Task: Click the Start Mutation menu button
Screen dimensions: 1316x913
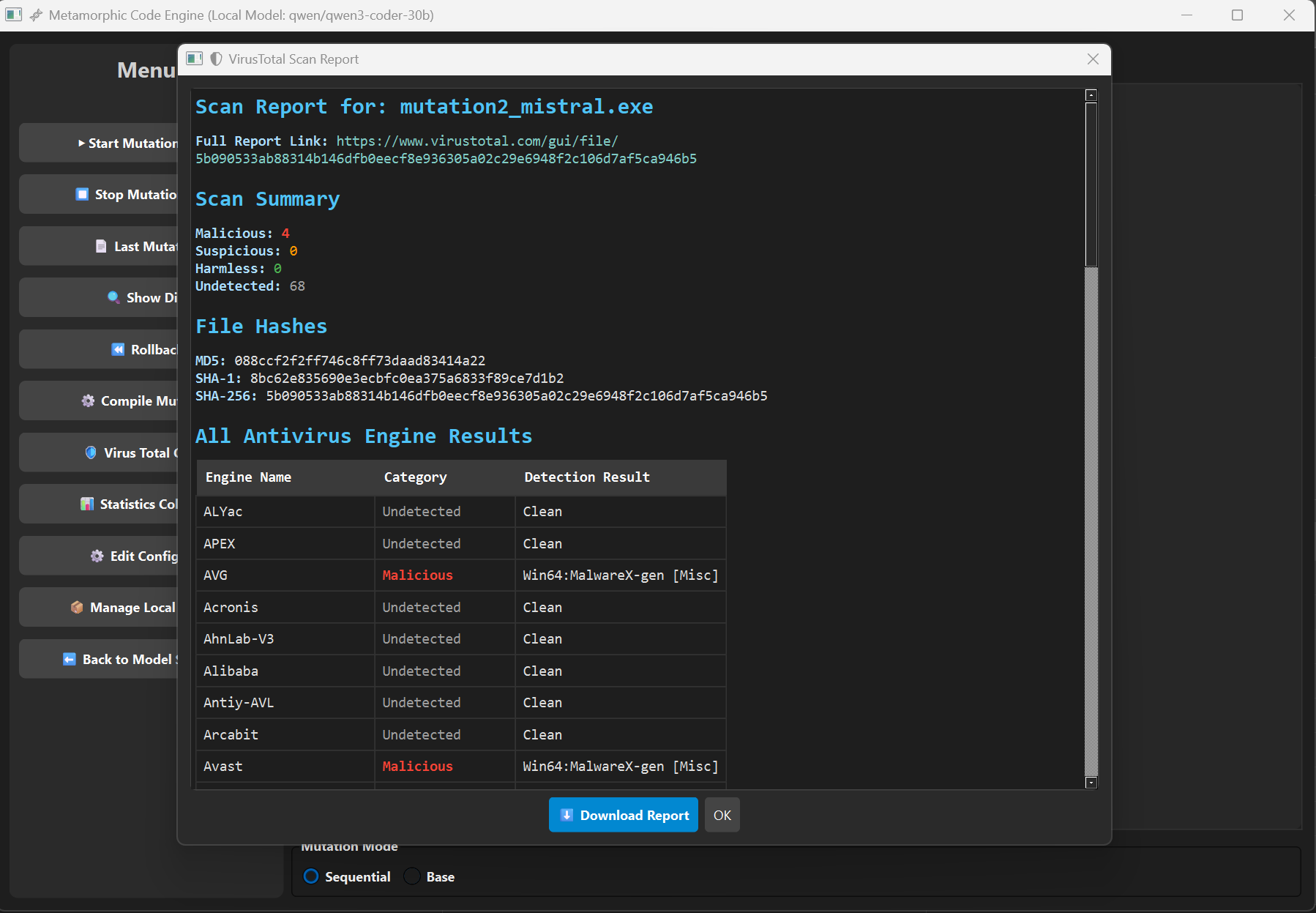Action: click(100, 143)
